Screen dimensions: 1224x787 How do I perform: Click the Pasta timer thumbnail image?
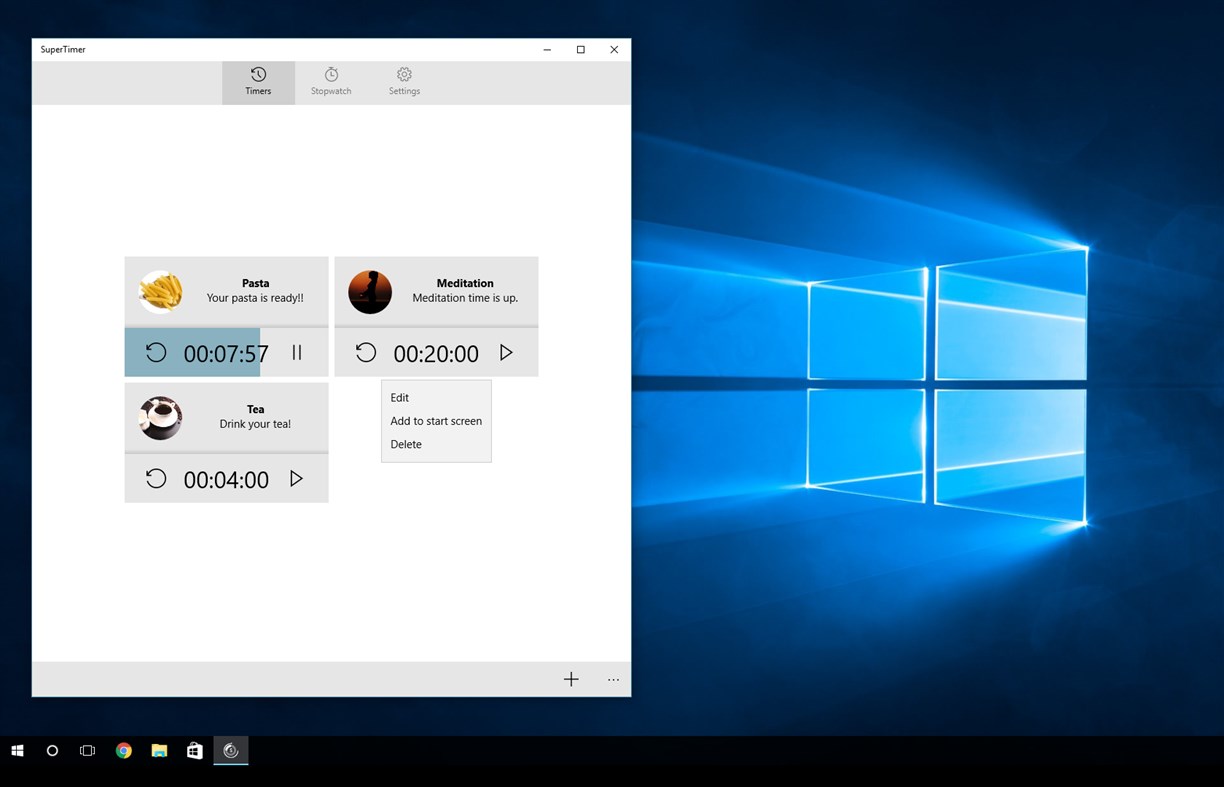[161, 290]
